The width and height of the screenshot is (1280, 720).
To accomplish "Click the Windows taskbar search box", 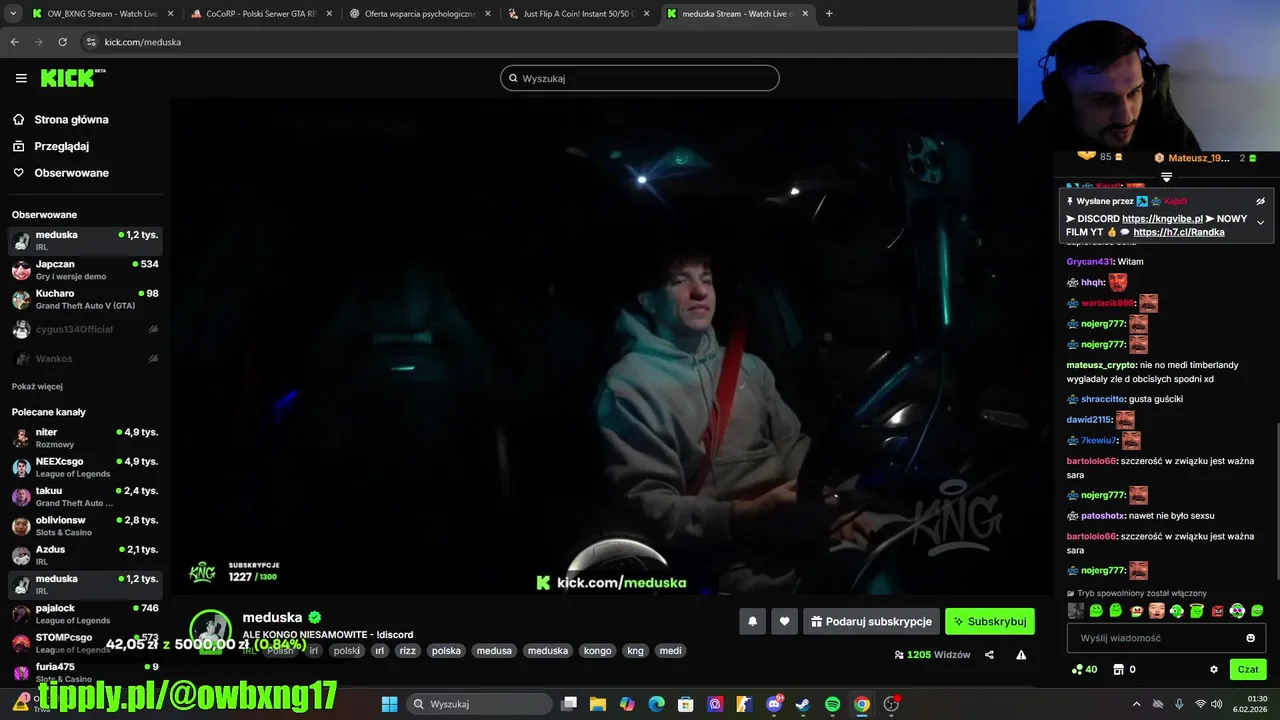I will tap(480, 704).
